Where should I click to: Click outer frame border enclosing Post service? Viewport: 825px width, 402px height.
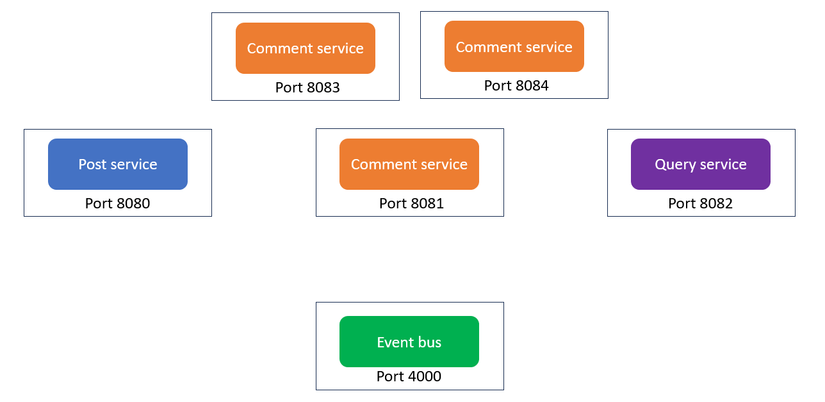click(x=25, y=172)
